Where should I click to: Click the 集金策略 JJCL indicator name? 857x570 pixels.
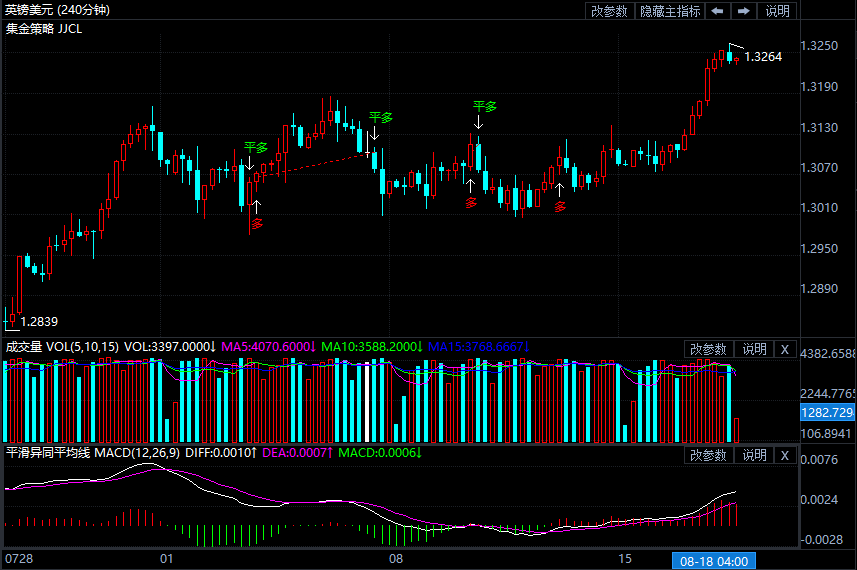pos(44,29)
